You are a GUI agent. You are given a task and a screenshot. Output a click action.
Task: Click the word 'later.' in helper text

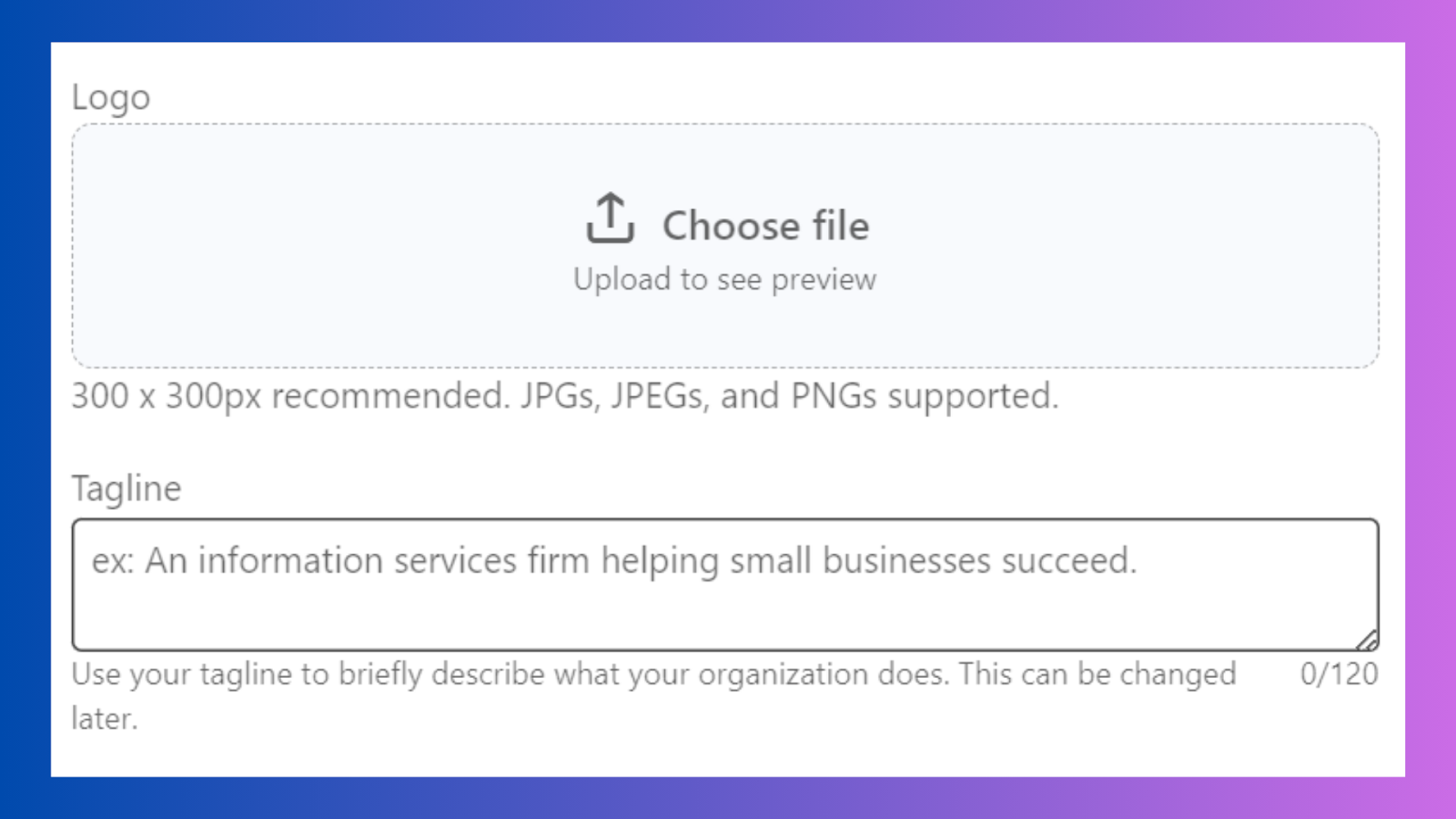[x=105, y=719]
